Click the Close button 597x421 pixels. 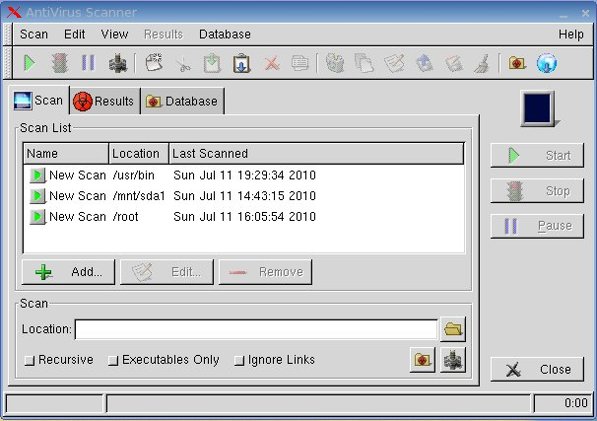(537, 369)
